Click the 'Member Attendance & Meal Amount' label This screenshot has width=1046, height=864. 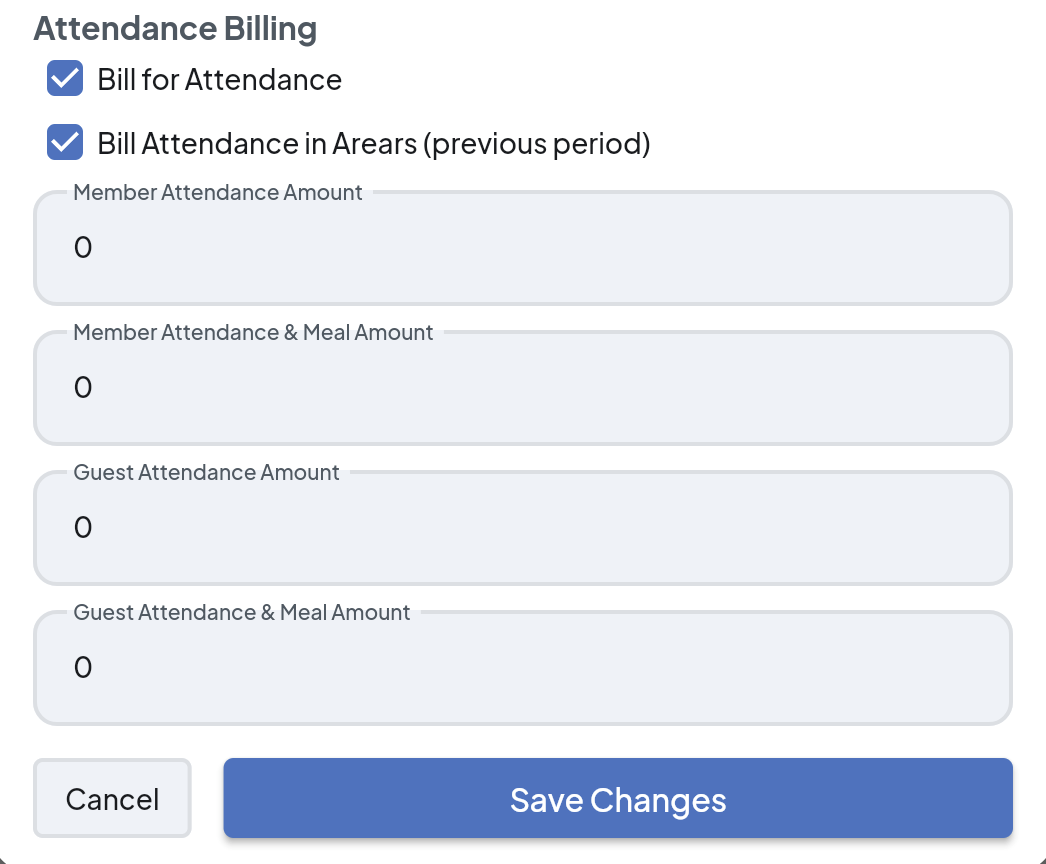click(253, 333)
